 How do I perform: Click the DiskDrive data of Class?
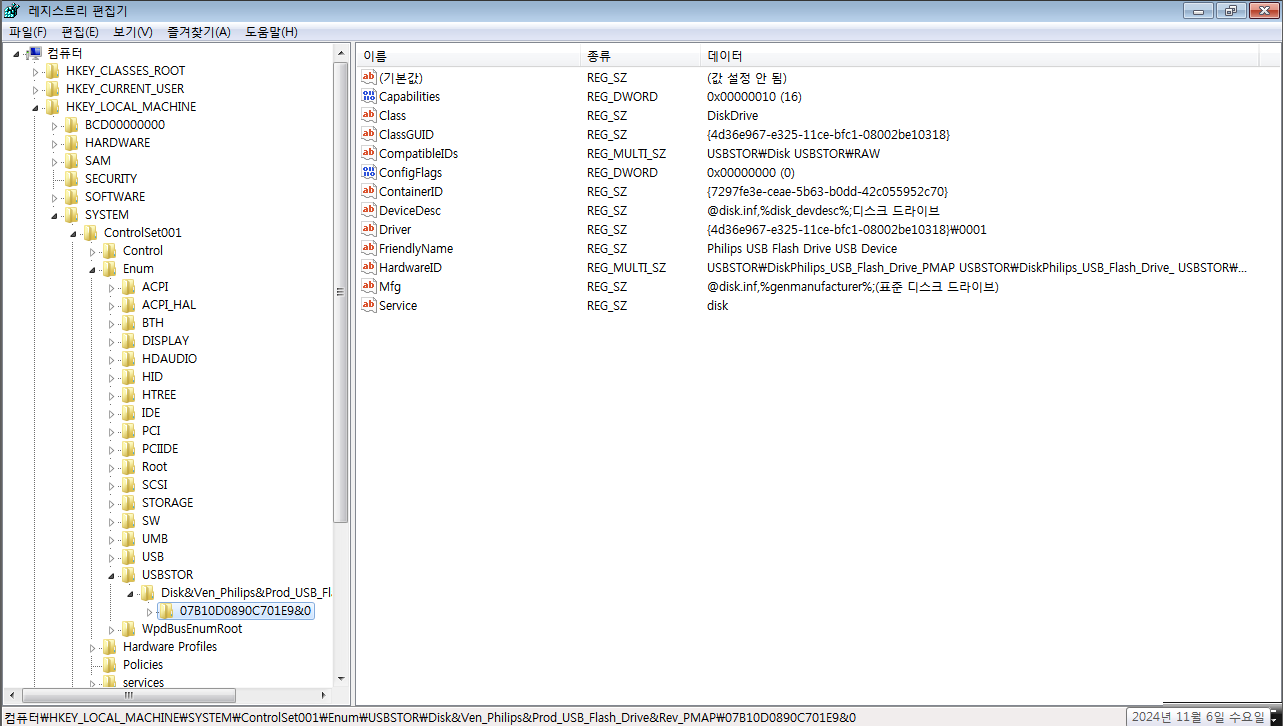732,116
